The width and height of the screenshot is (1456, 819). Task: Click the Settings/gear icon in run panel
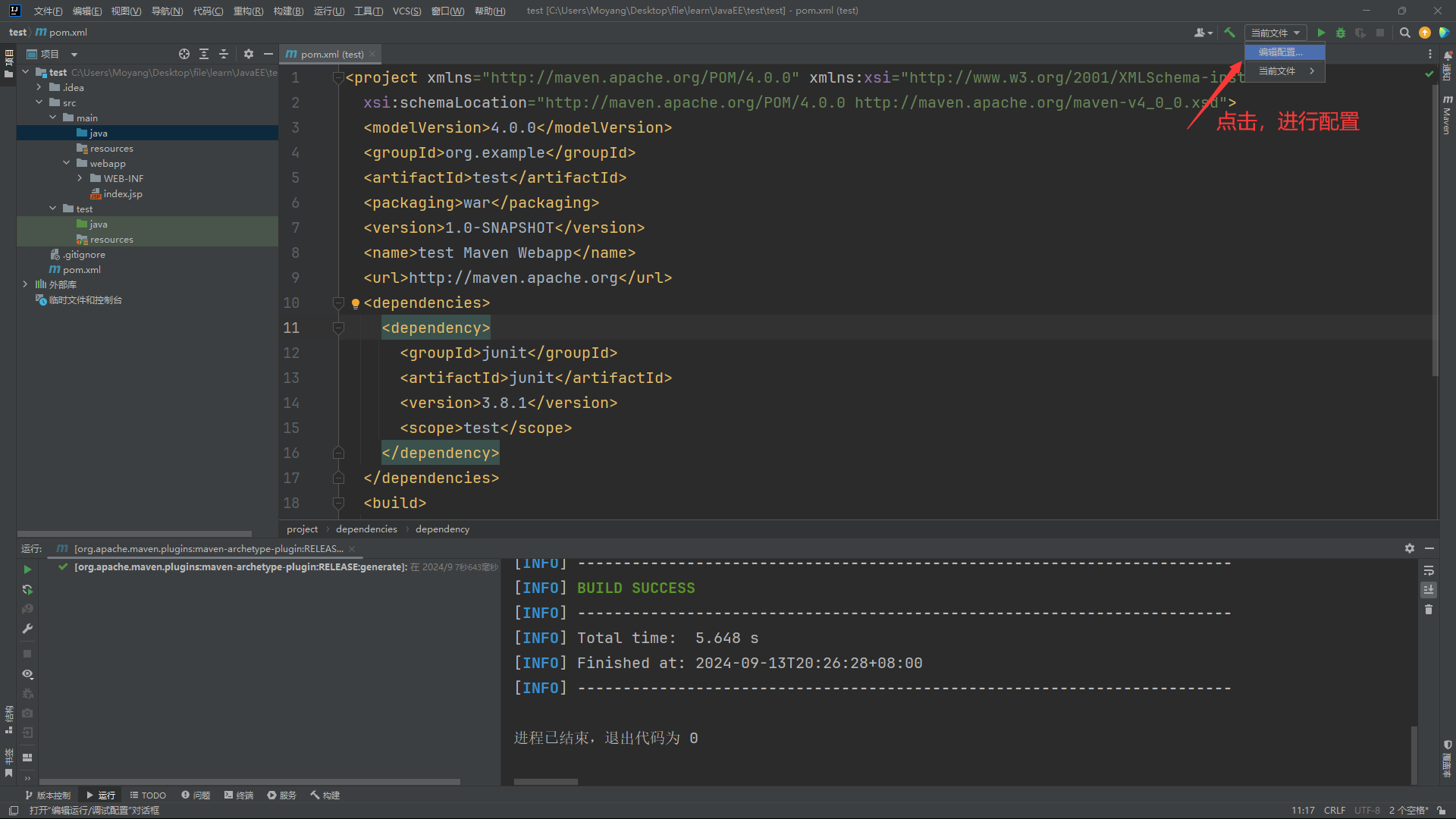coord(1410,548)
